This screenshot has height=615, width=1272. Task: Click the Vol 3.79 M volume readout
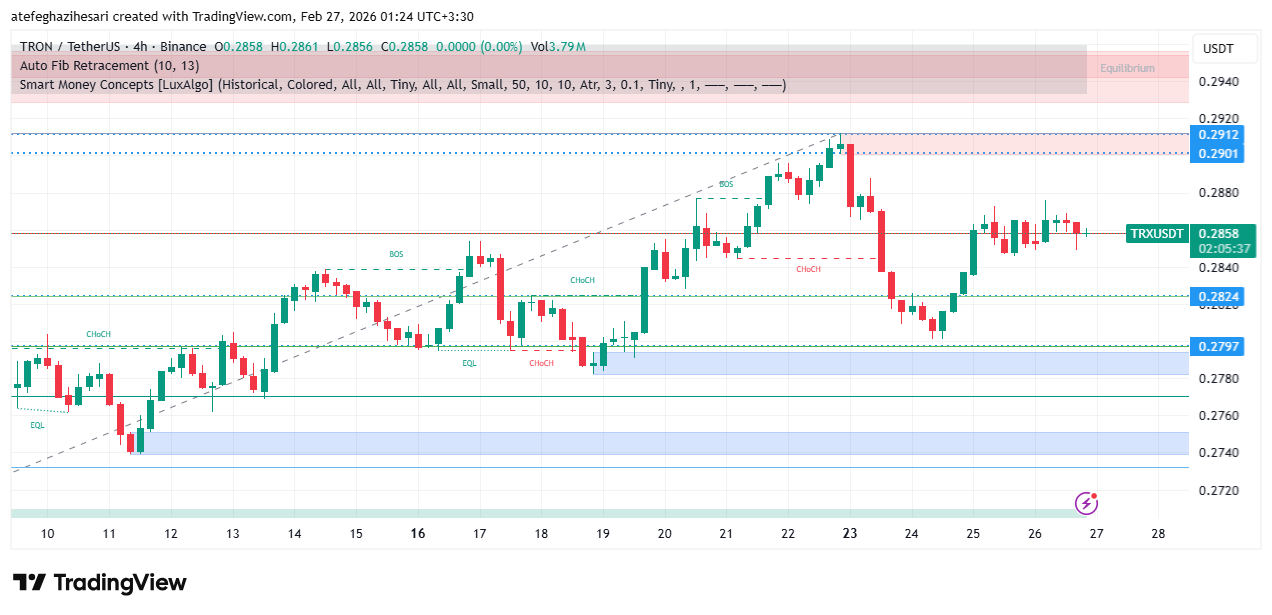558,47
